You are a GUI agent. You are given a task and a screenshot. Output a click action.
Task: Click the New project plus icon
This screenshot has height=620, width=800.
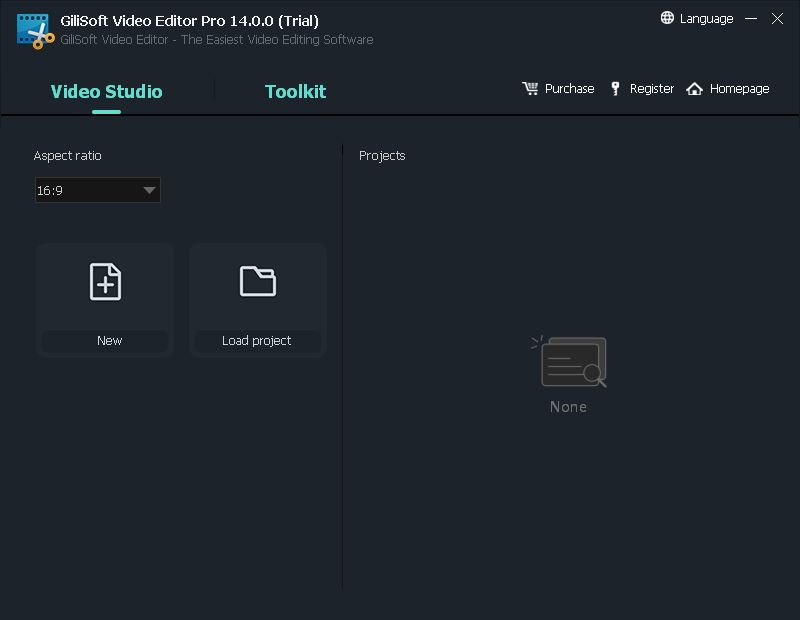pos(104,281)
